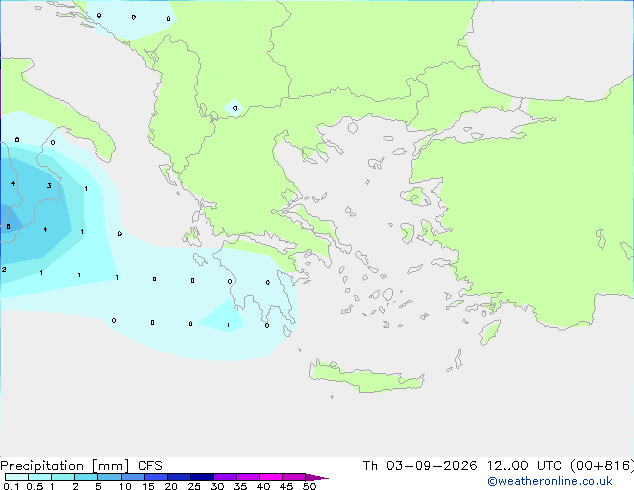Click the '15' legend scale label

click(x=148, y=486)
